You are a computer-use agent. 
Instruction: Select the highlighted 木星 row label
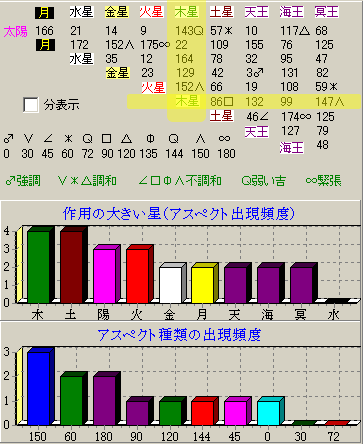click(187, 101)
